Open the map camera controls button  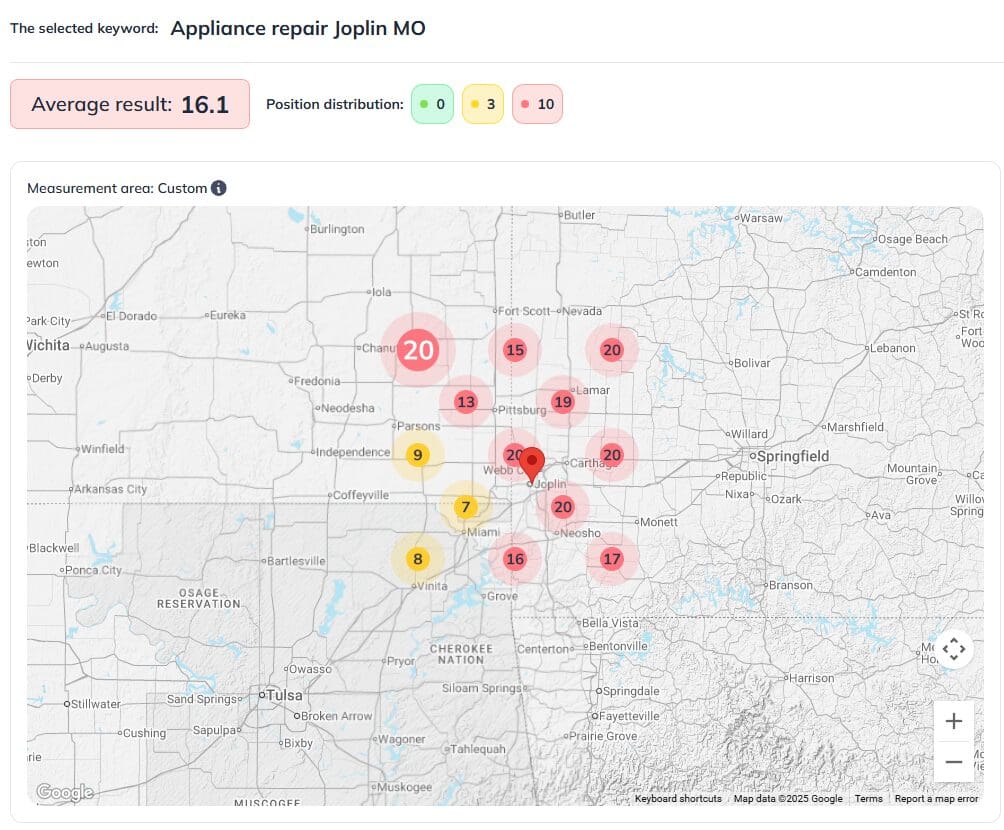click(x=953, y=649)
